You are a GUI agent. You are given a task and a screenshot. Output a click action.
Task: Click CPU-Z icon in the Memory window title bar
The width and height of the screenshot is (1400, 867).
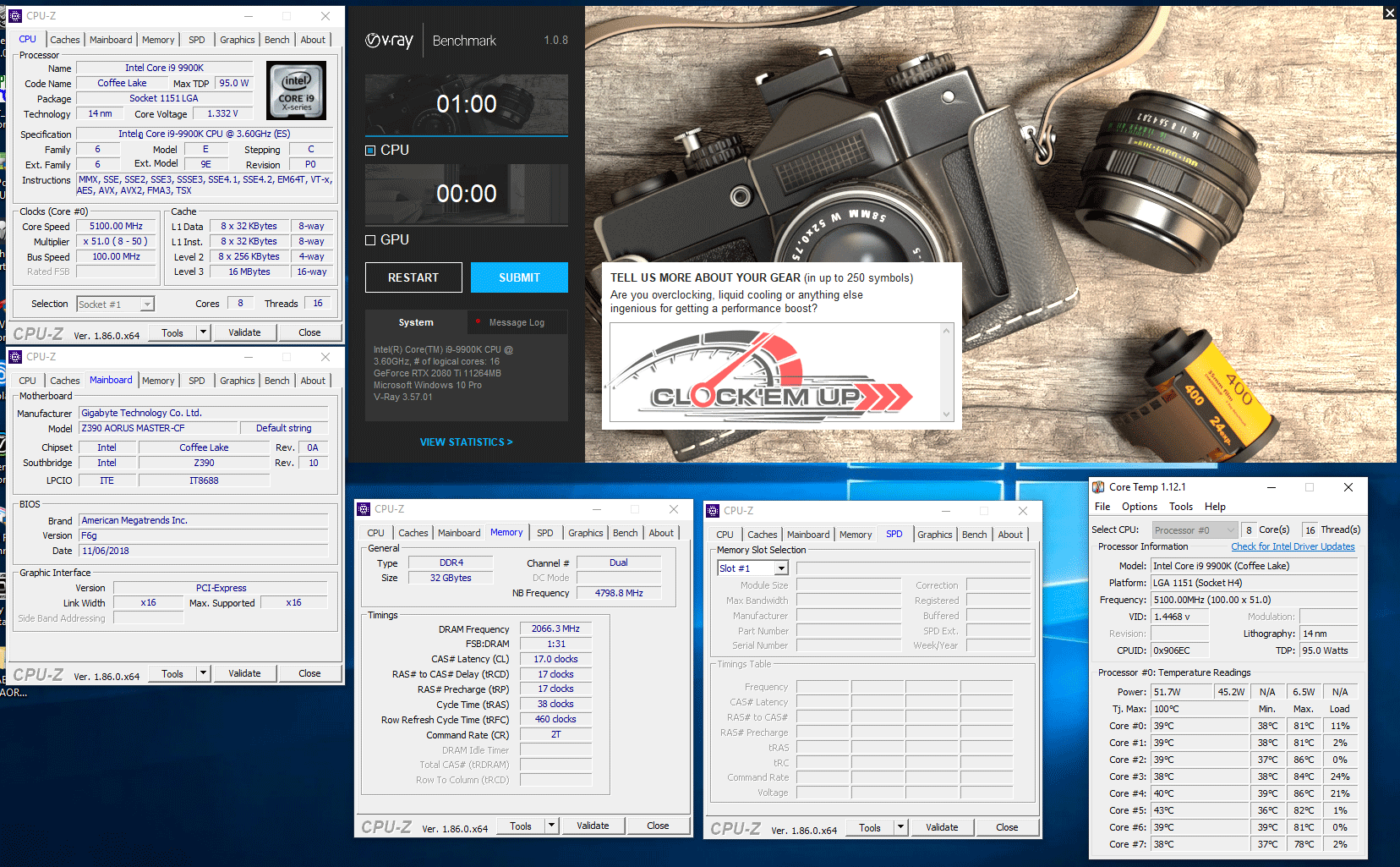coord(364,509)
